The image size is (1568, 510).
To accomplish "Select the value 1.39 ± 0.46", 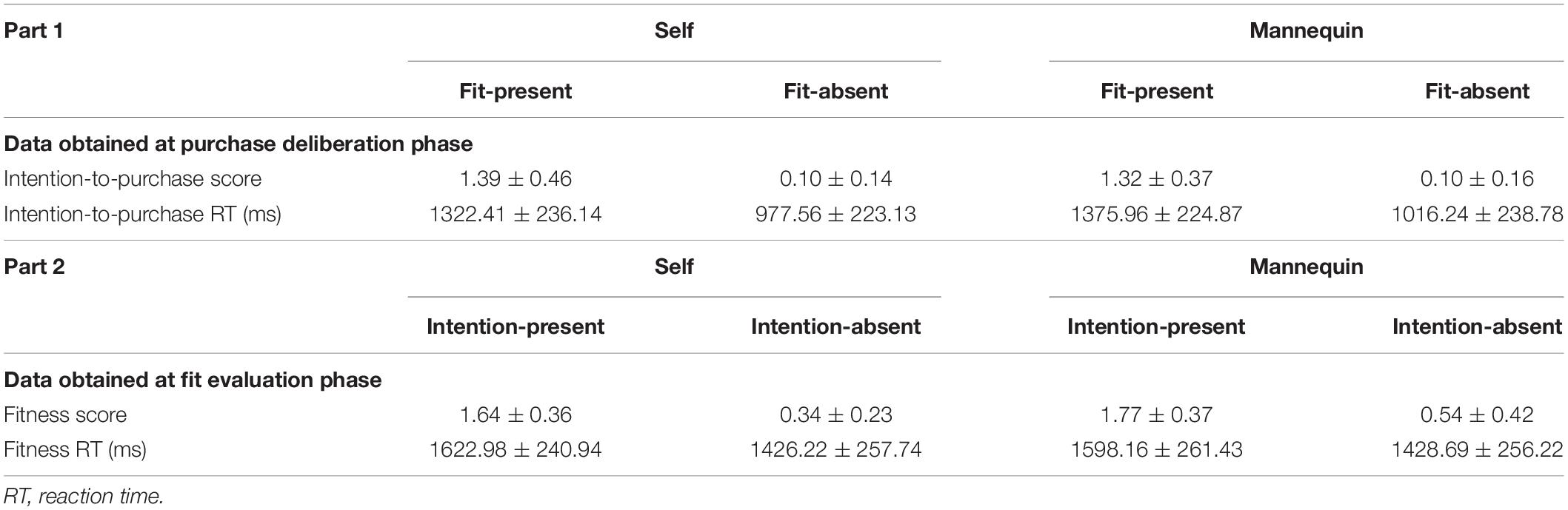I will tap(516, 178).
